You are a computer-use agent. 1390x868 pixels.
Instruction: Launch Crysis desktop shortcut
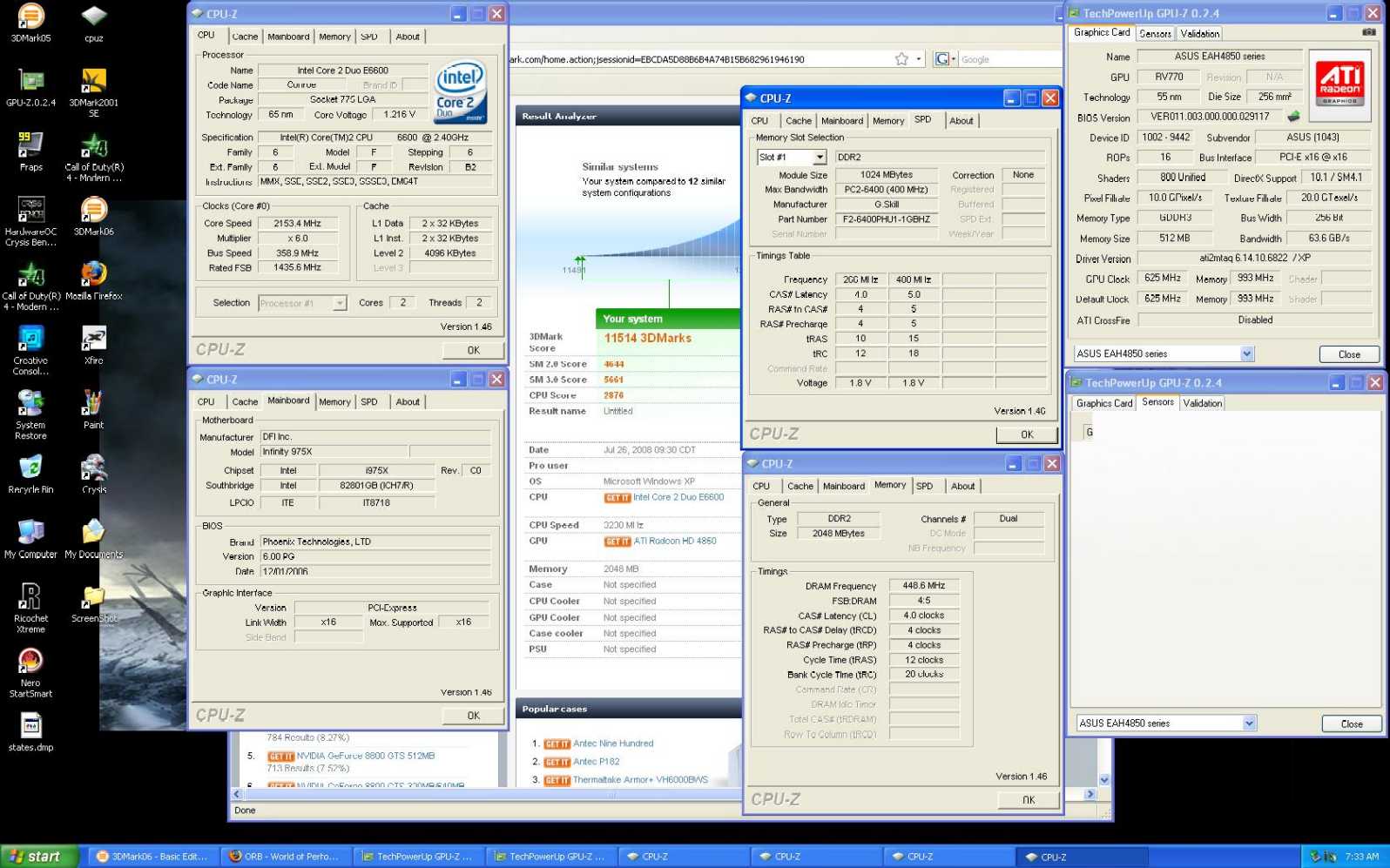click(94, 475)
